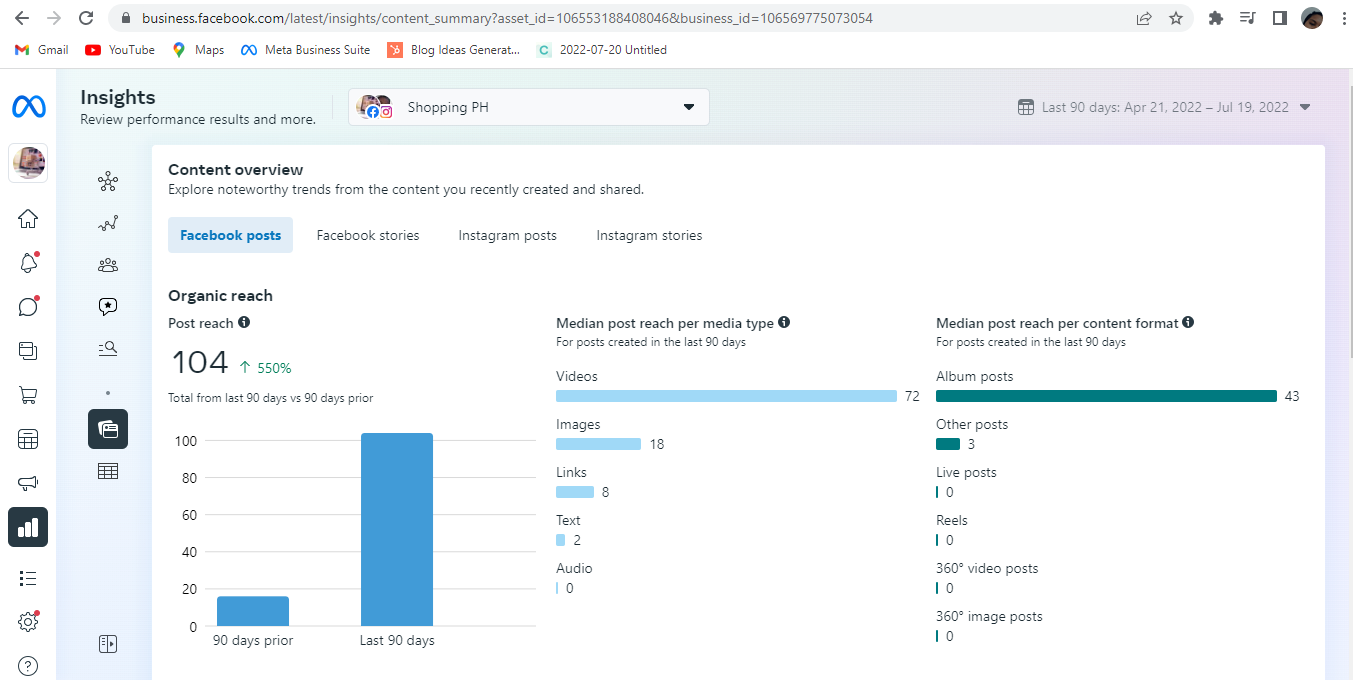Image resolution: width=1353 pixels, height=680 pixels.
Task: Toggle the collapse sidebar panel icon
Action: [x=108, y=644]
